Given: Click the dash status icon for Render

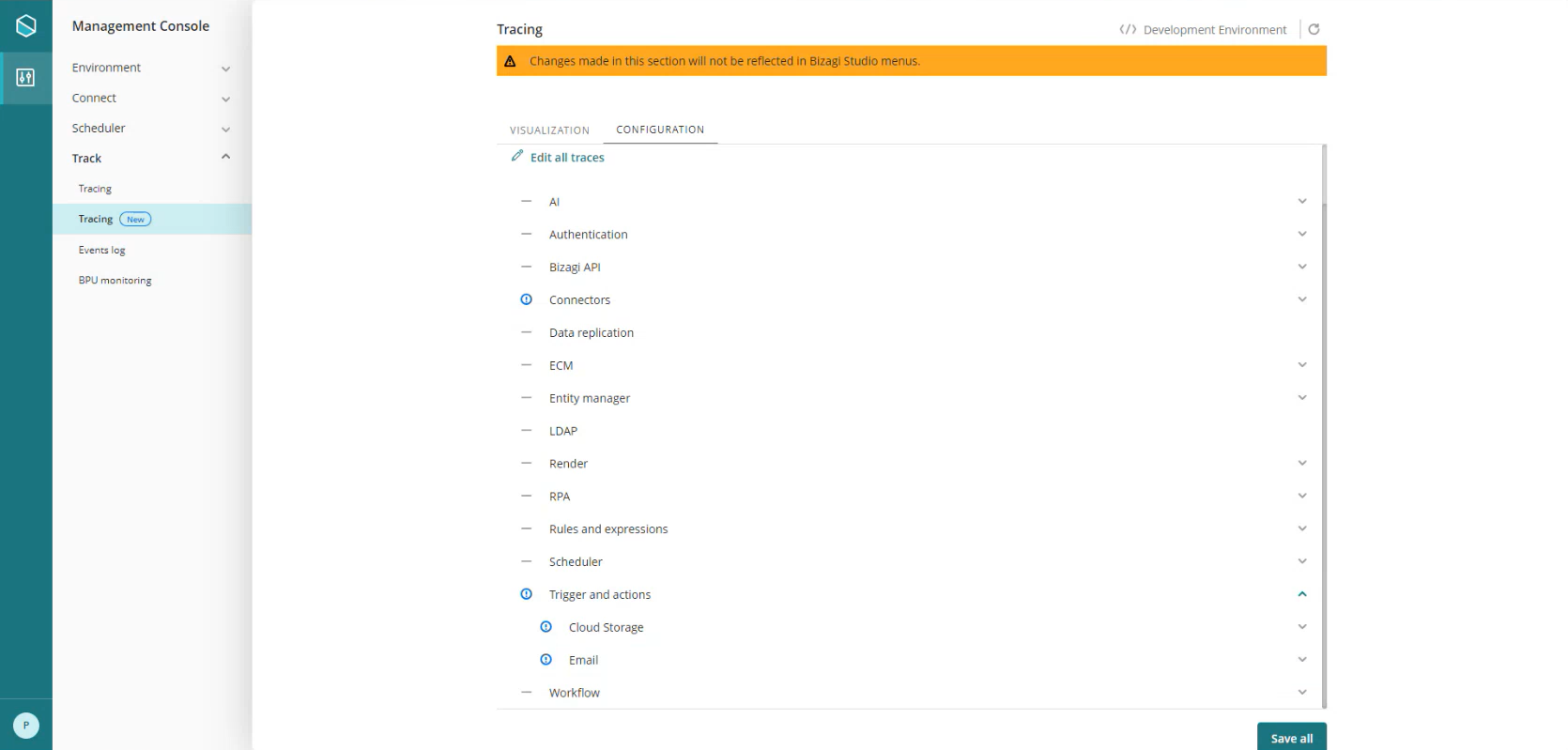Looking at the screenshot, I should coord(526,463).
